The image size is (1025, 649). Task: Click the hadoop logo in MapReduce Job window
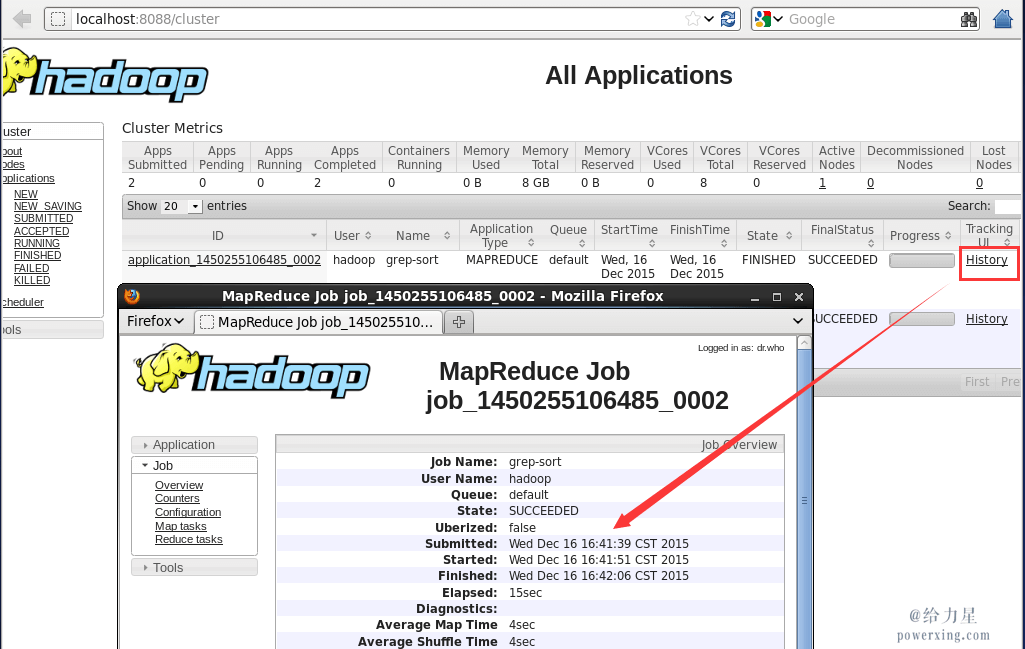252,371
